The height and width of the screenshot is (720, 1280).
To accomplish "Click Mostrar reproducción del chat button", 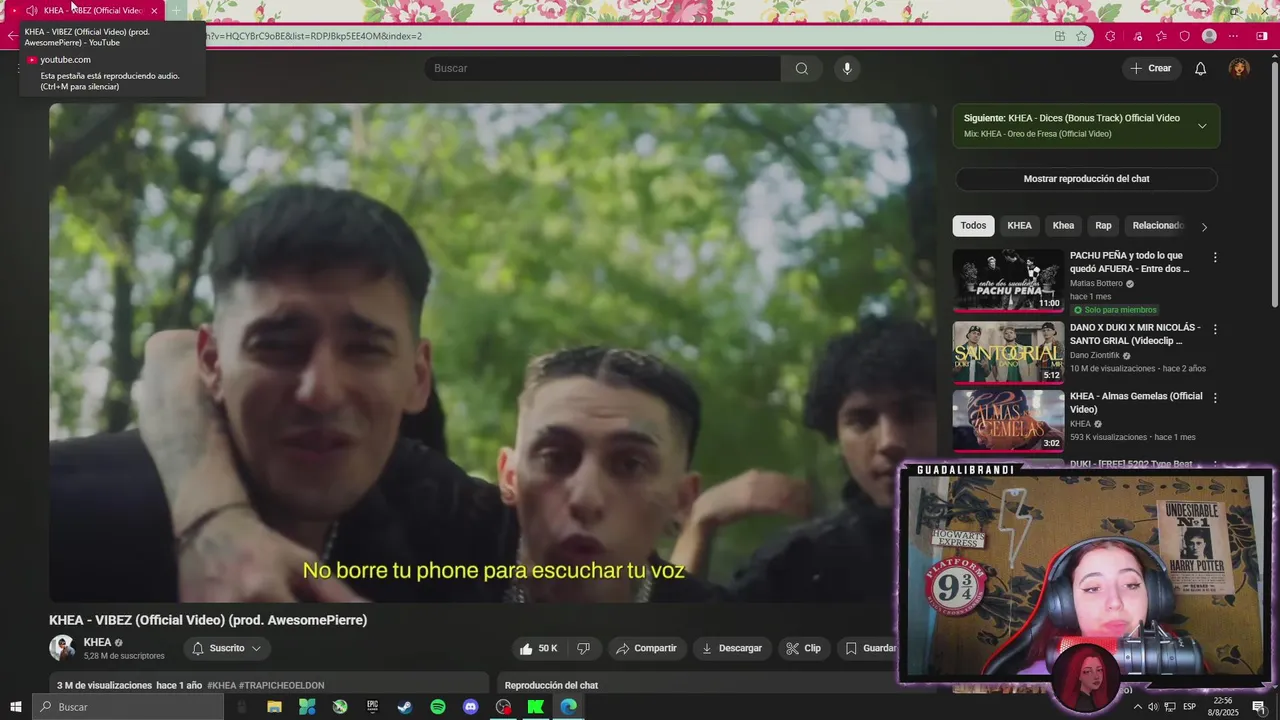I will [x=1086, y=179].
